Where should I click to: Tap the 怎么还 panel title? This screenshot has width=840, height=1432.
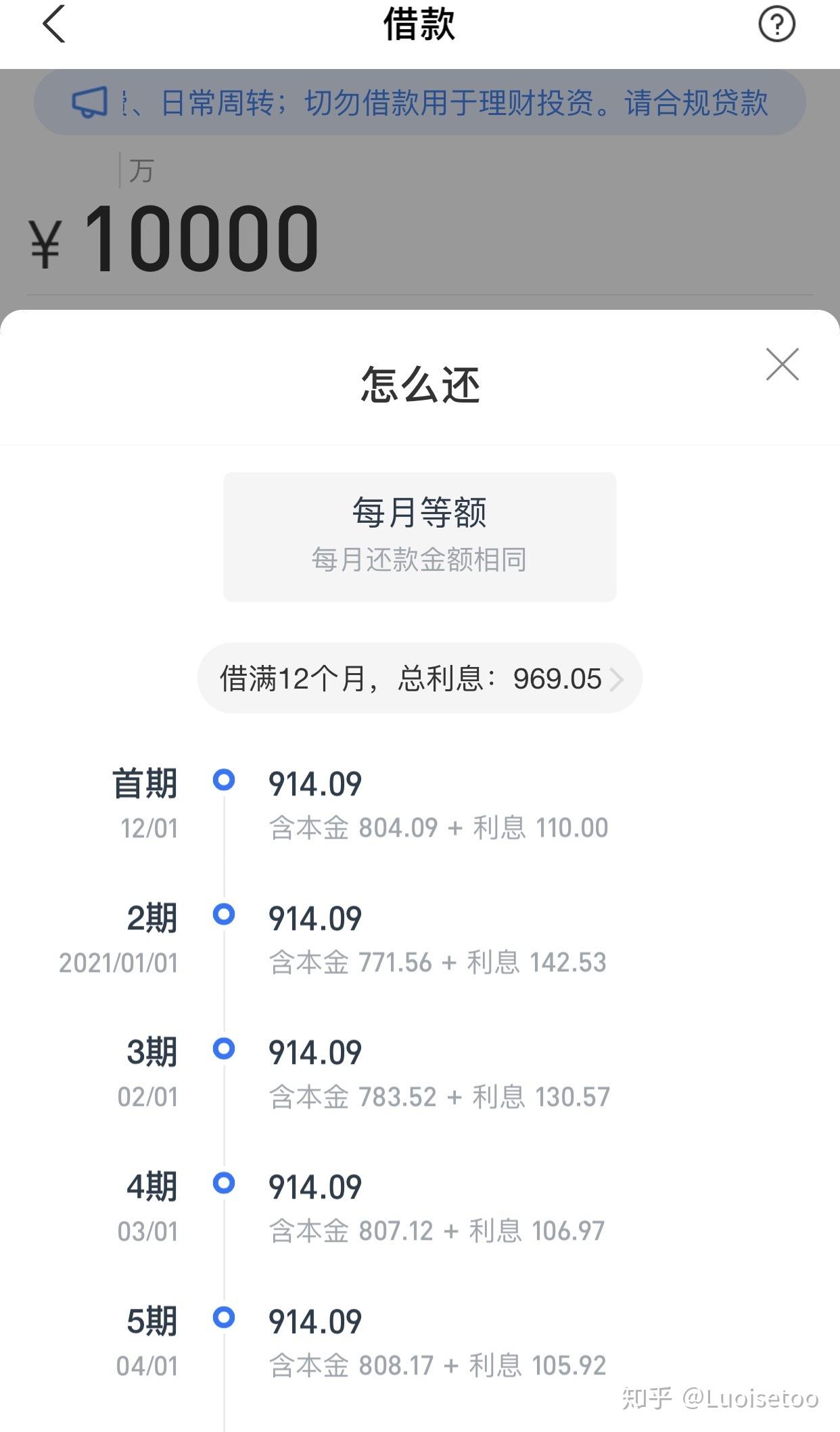420,385
